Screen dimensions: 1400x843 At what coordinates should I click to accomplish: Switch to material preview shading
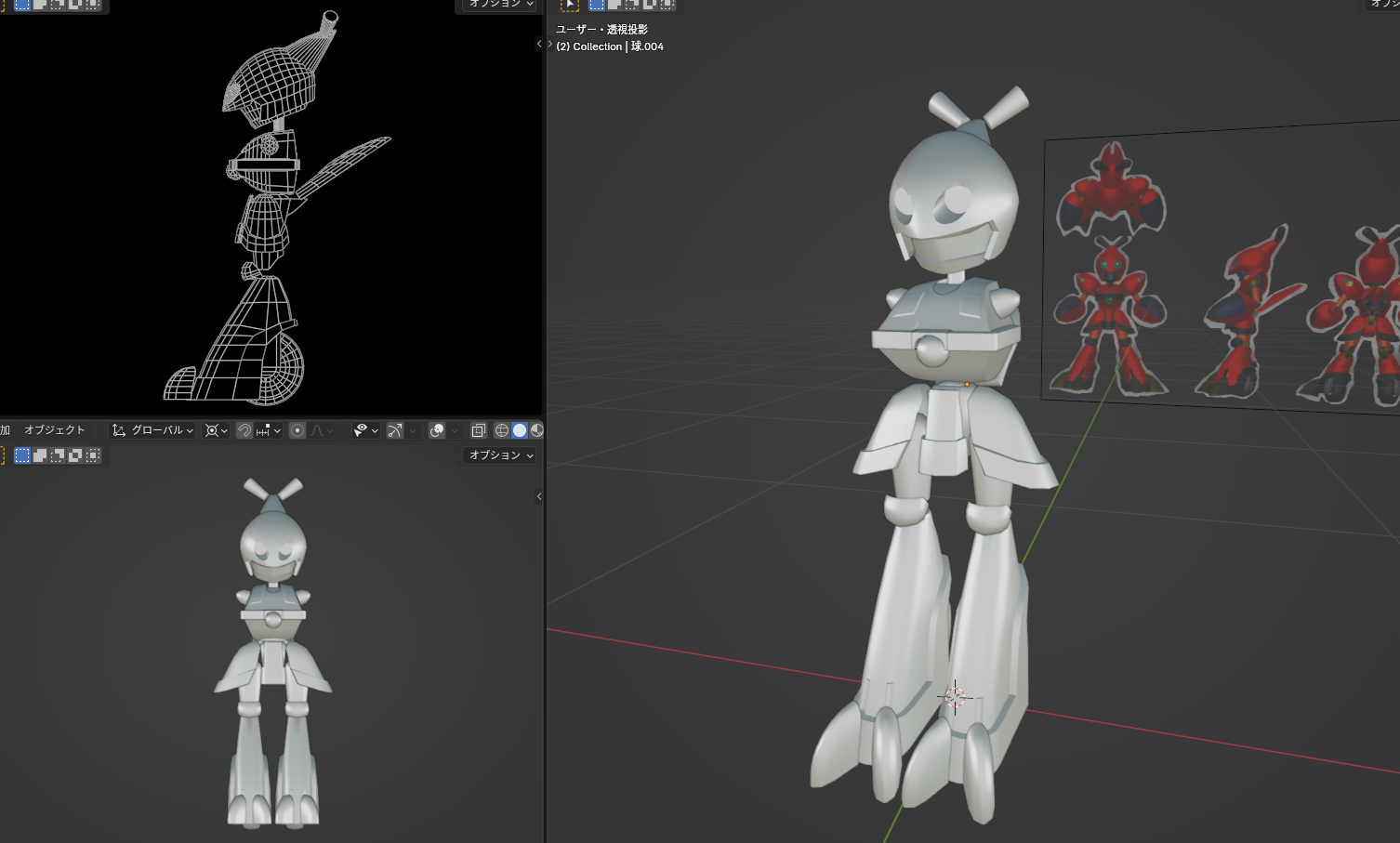pyautogui.click(x=536, y=430)
